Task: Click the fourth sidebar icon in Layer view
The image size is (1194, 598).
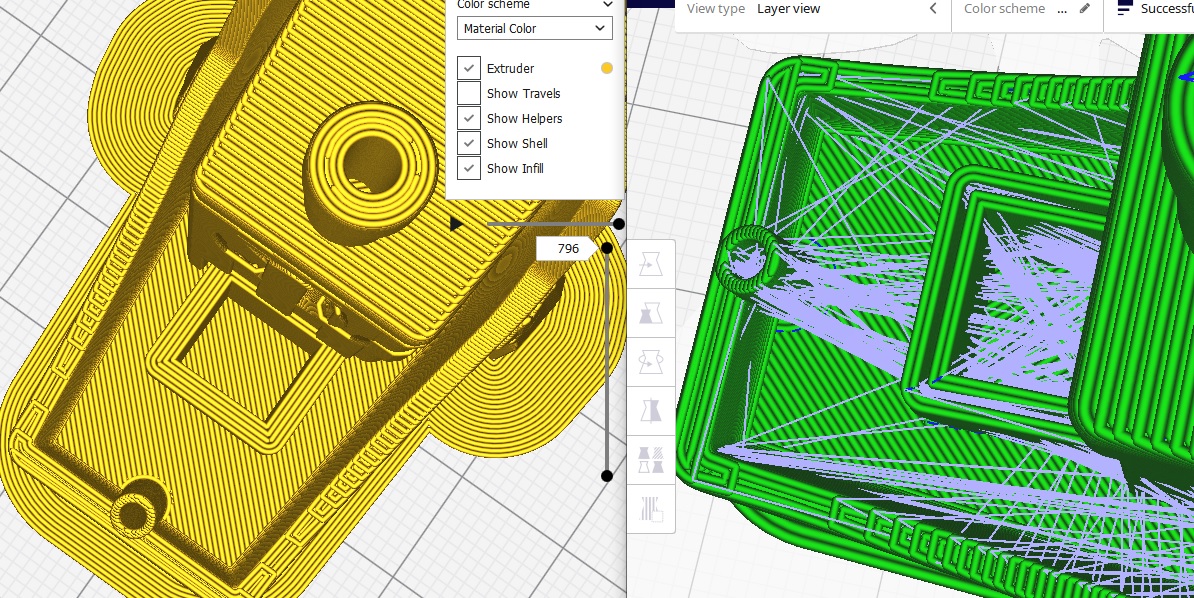Action: [651, 410]
